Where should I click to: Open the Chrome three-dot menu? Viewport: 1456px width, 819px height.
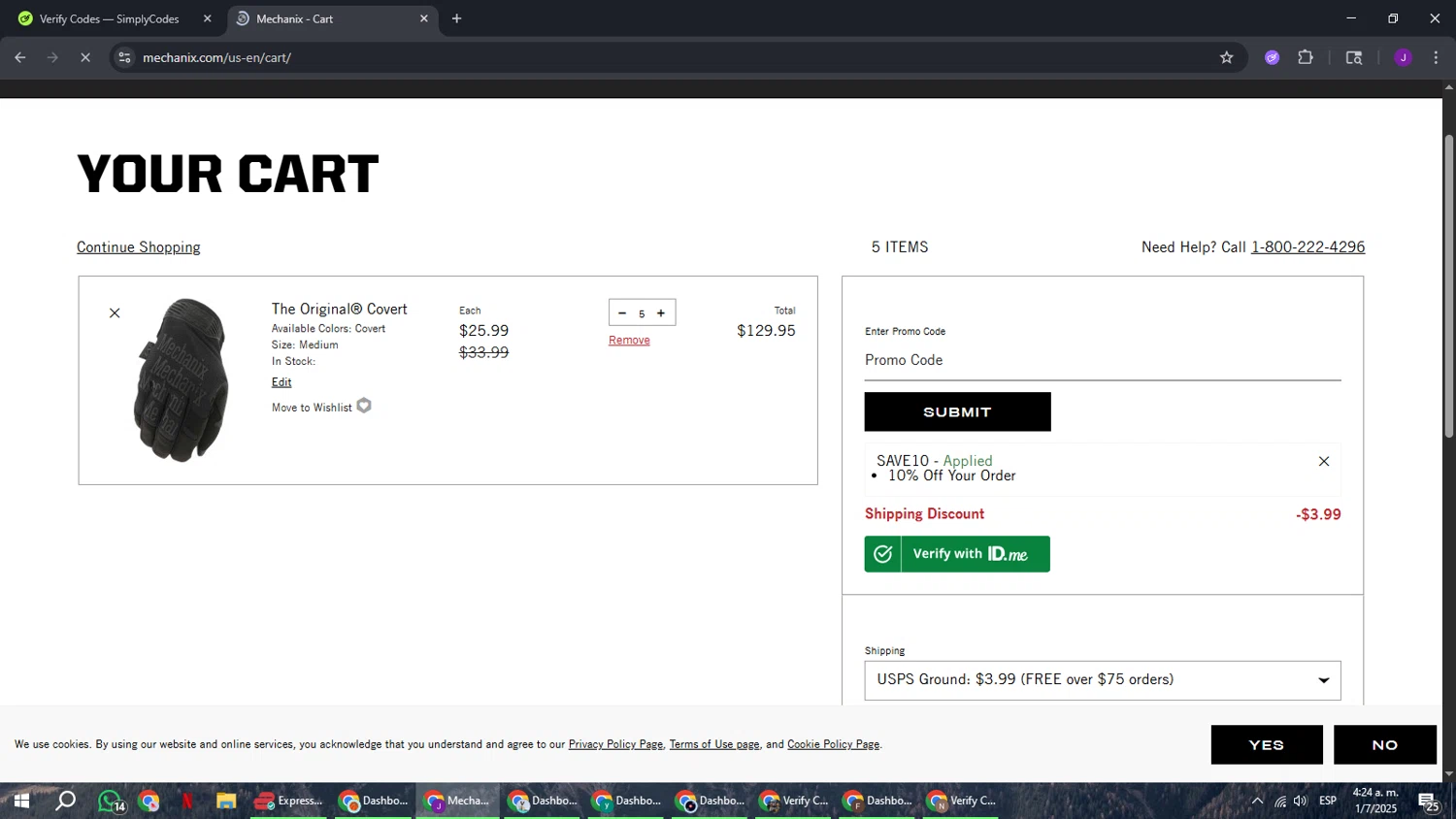[x=1436, y=57]
